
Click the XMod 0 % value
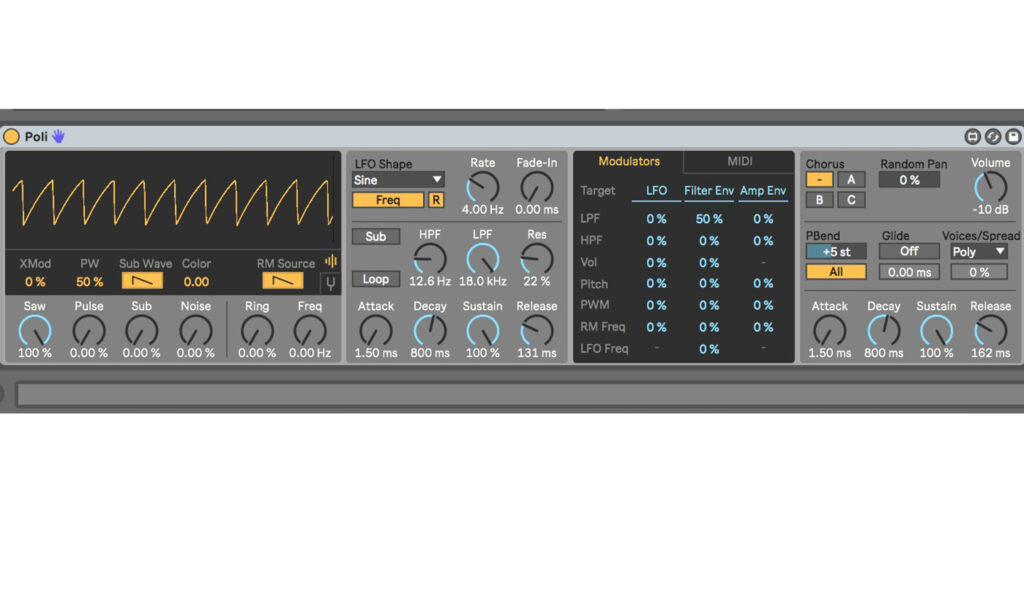(x=35, y=282)
